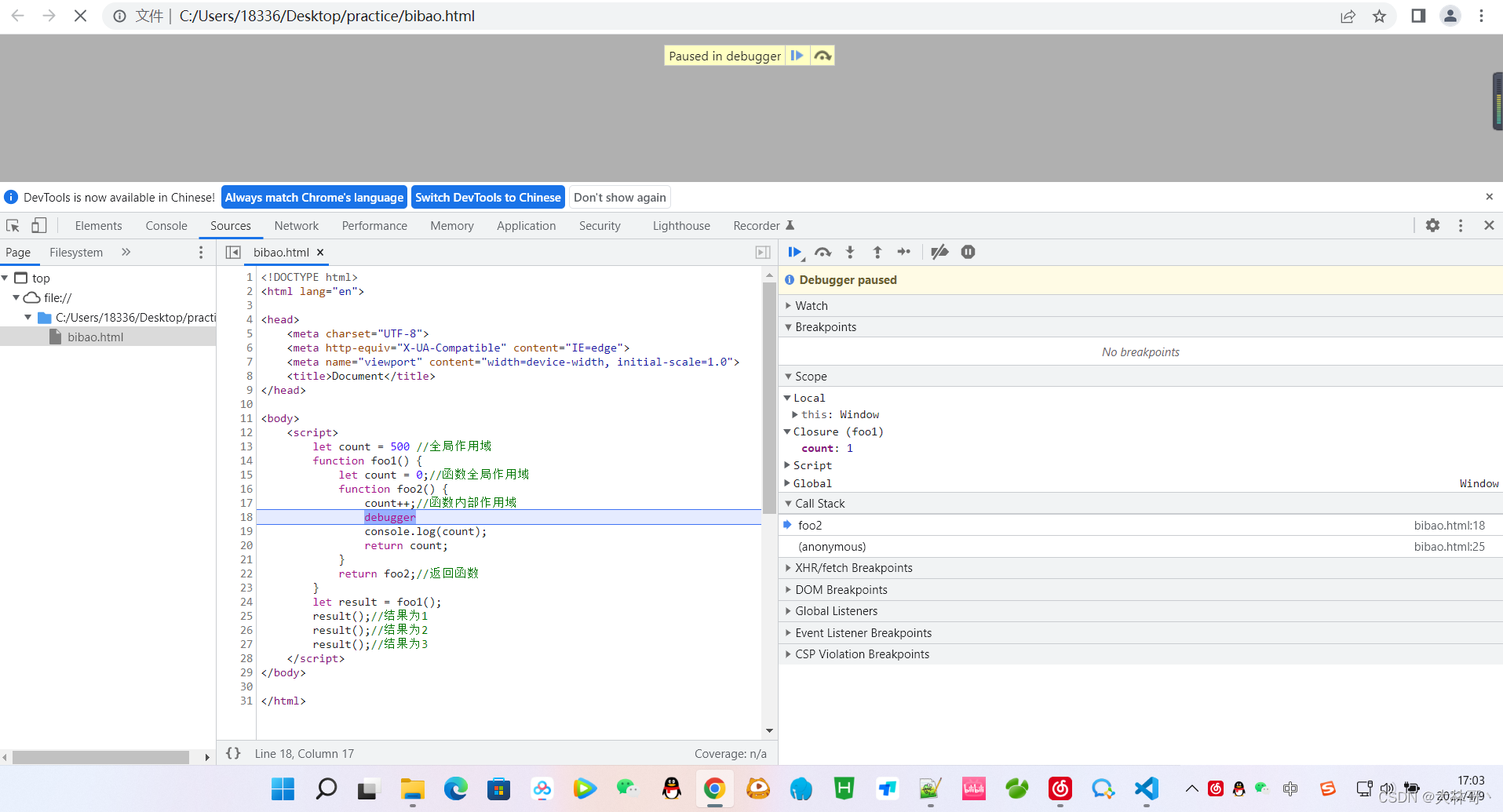Click line number 19 gutter

tap(246, 532)
